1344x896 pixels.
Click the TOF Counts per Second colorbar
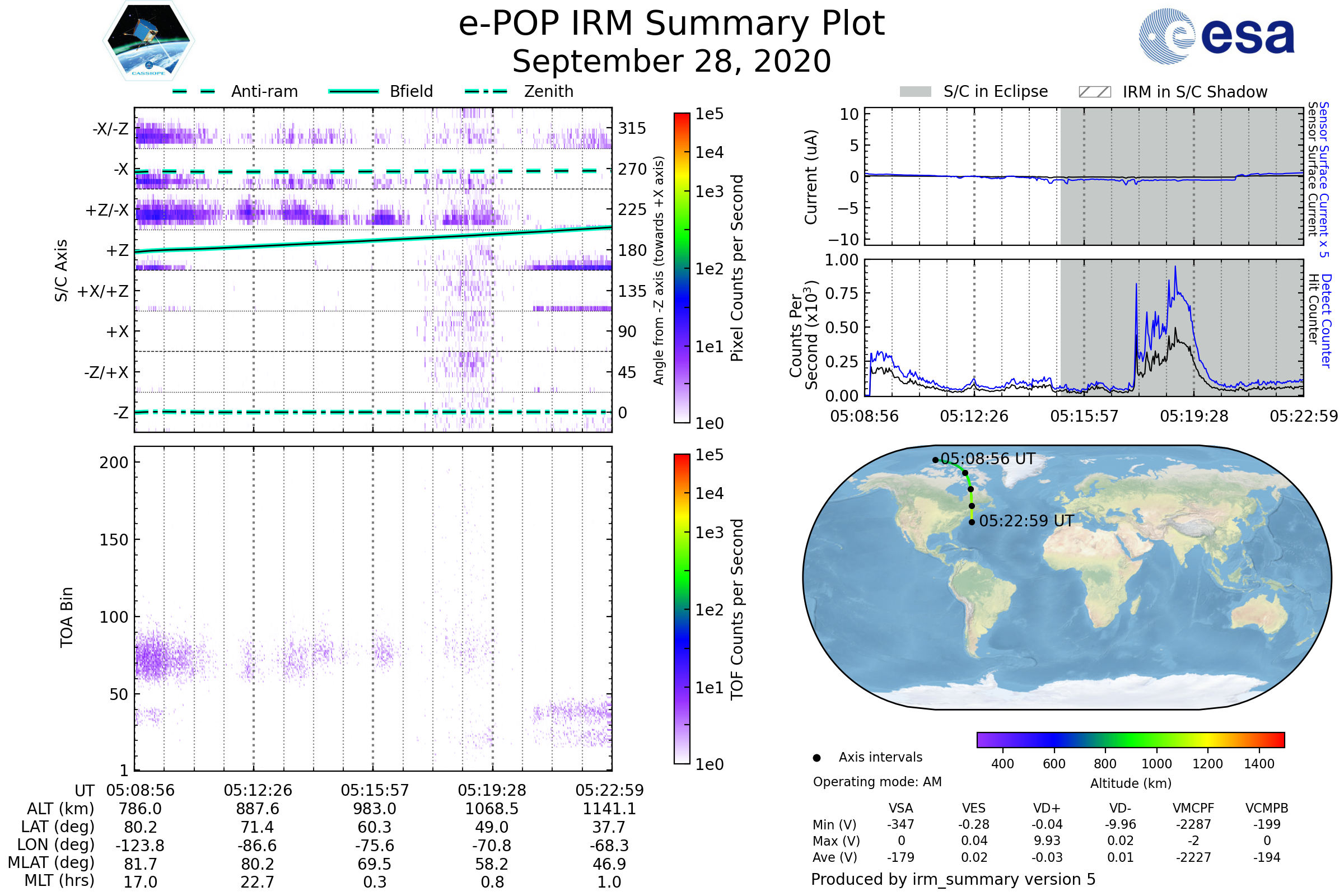click(682, 609)
